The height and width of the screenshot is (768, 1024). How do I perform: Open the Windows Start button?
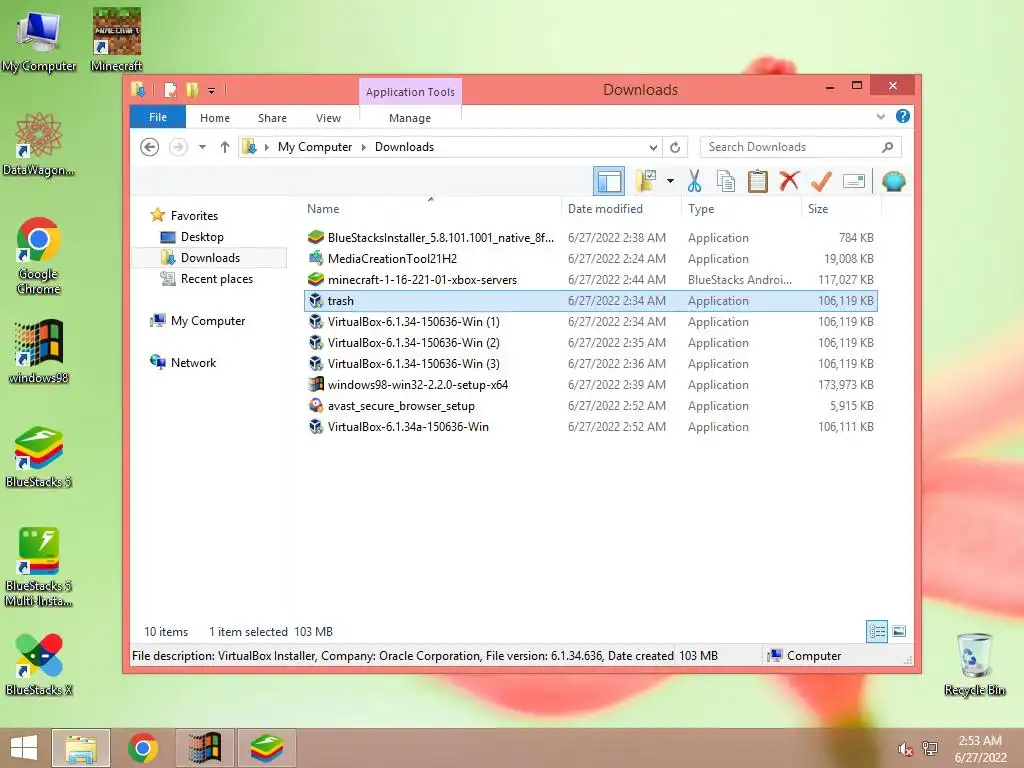[x=24, y=748]
